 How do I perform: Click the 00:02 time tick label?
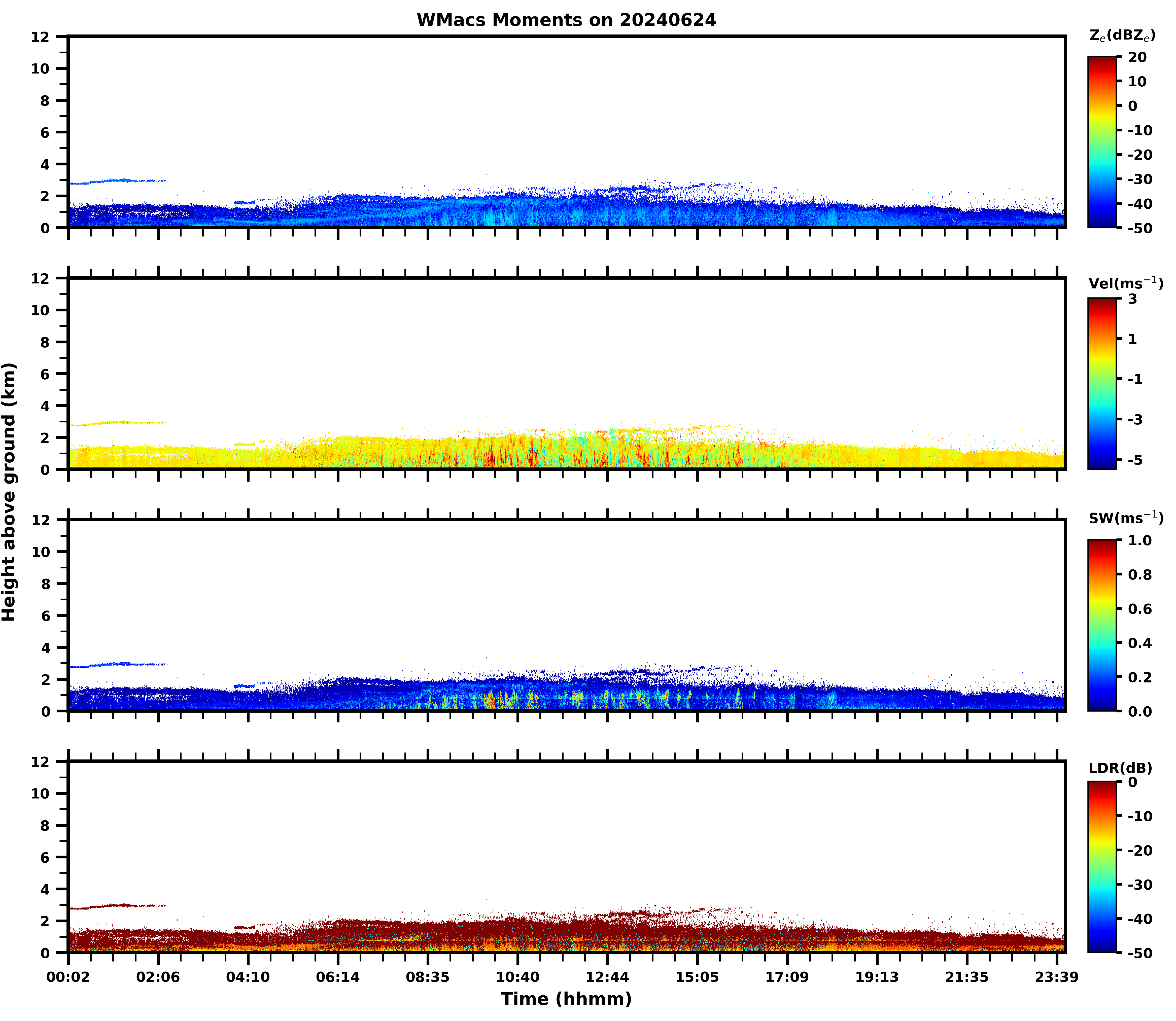(68, 977)
